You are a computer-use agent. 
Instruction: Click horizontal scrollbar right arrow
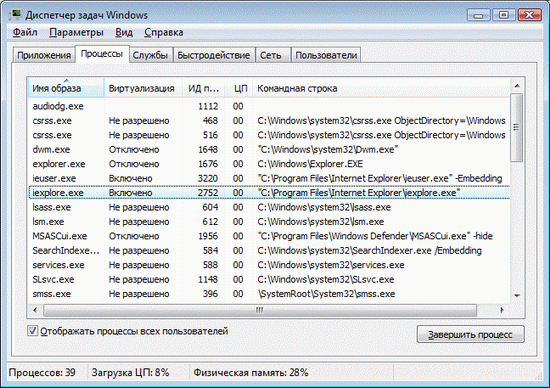(502, 310)
